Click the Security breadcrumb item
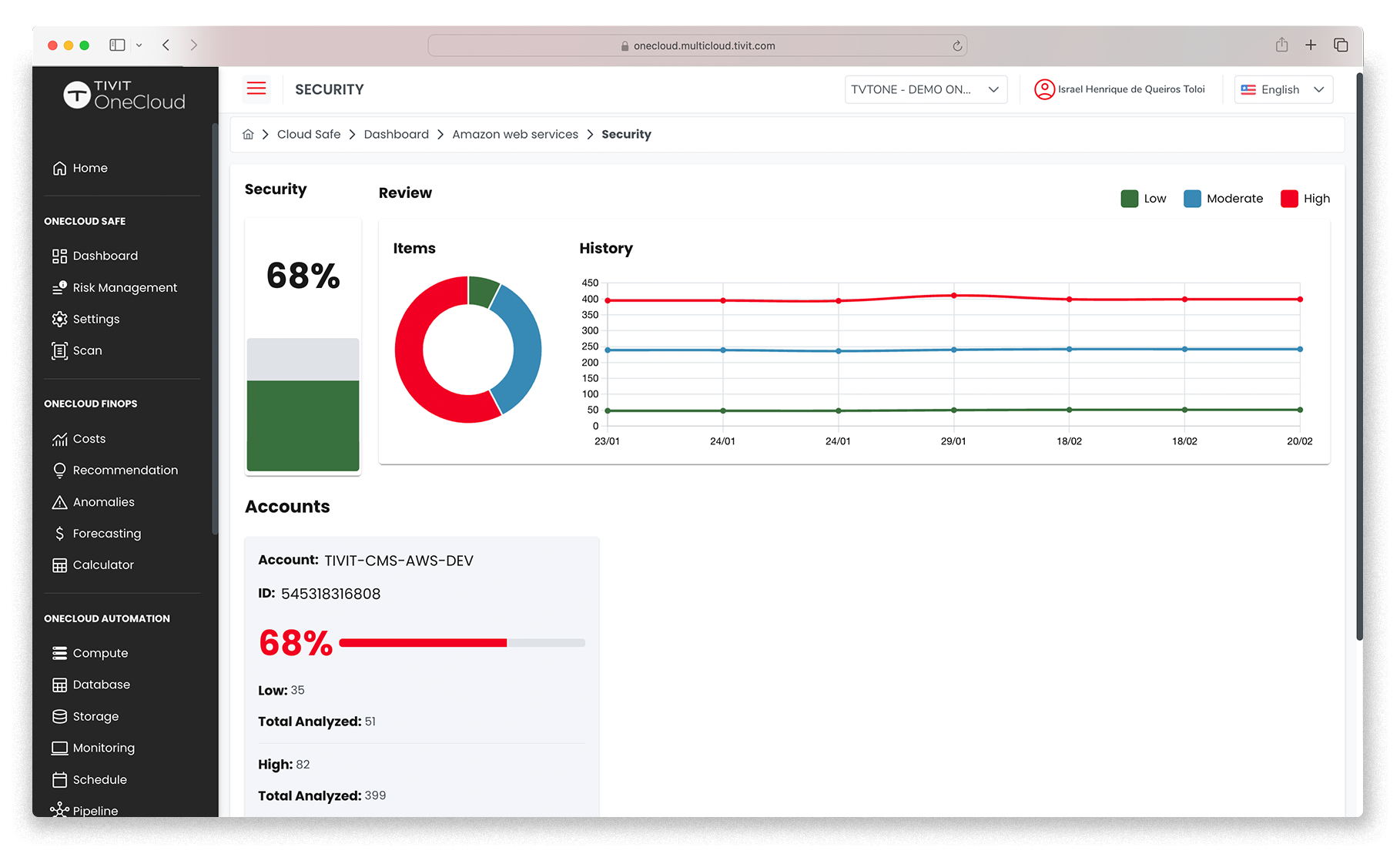The image size is (1400, 864). (626, 134)
